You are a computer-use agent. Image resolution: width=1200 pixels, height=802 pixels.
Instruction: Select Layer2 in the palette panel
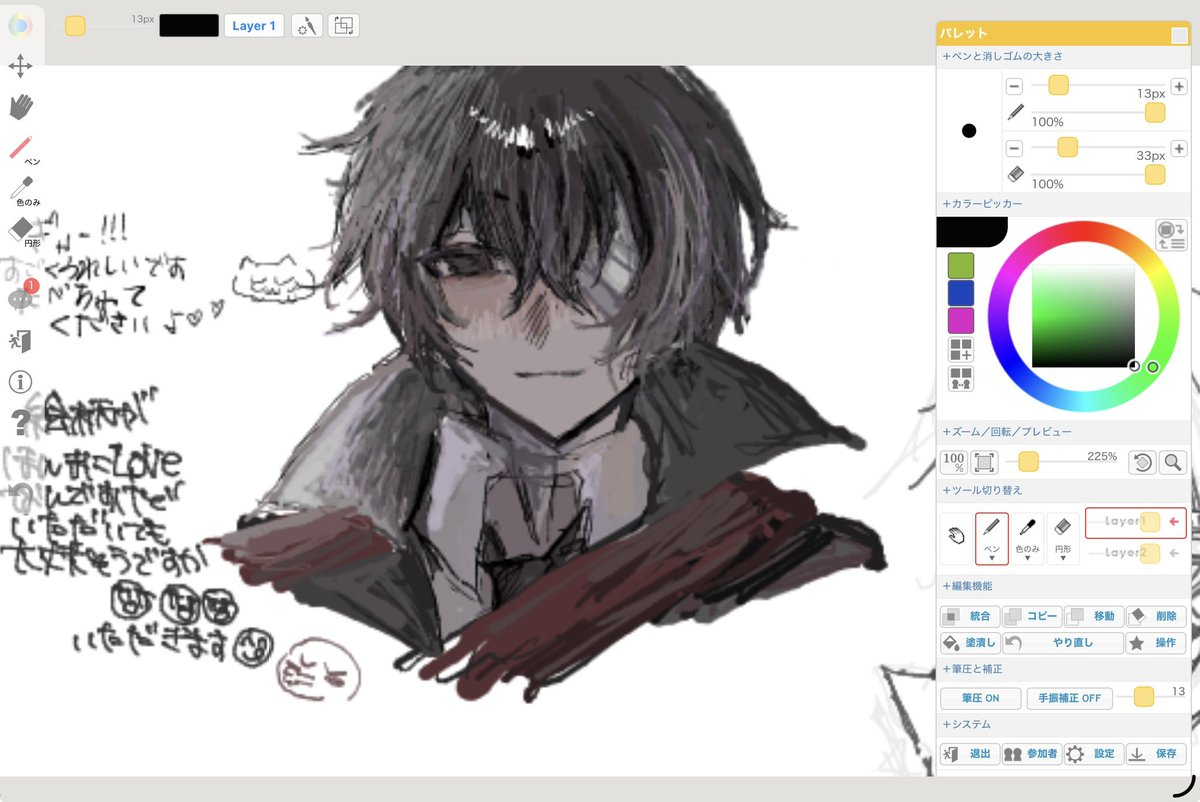(x=1135, y=552)
